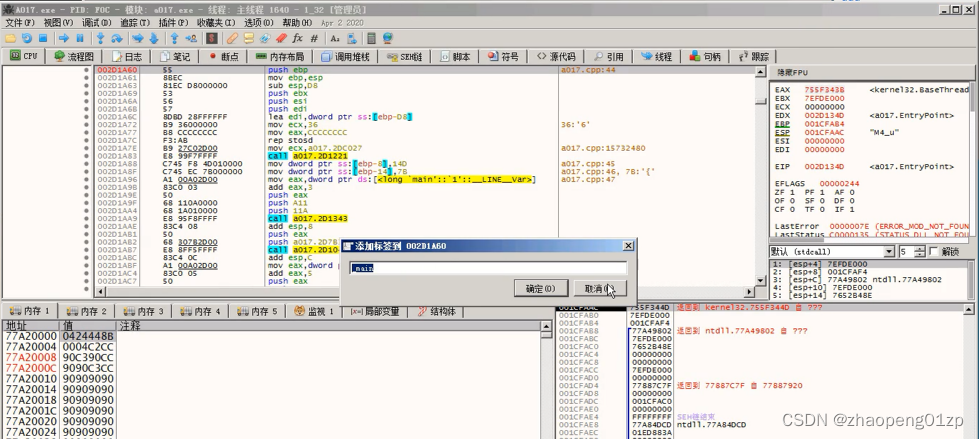Switch to the 调用堆栈 call stack tab
Screen dimensions: 979x439
click(x=345, y=56)
